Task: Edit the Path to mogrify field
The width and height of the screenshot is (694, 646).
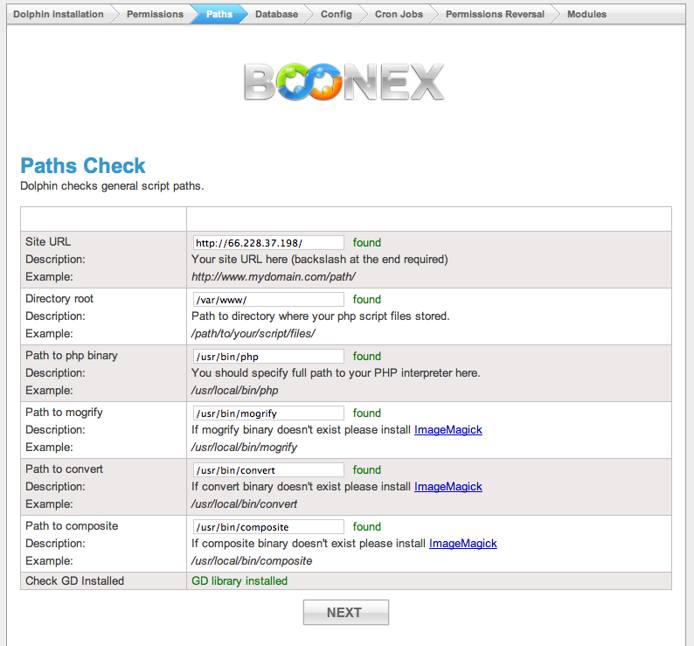Action: (x=268, y=413)
